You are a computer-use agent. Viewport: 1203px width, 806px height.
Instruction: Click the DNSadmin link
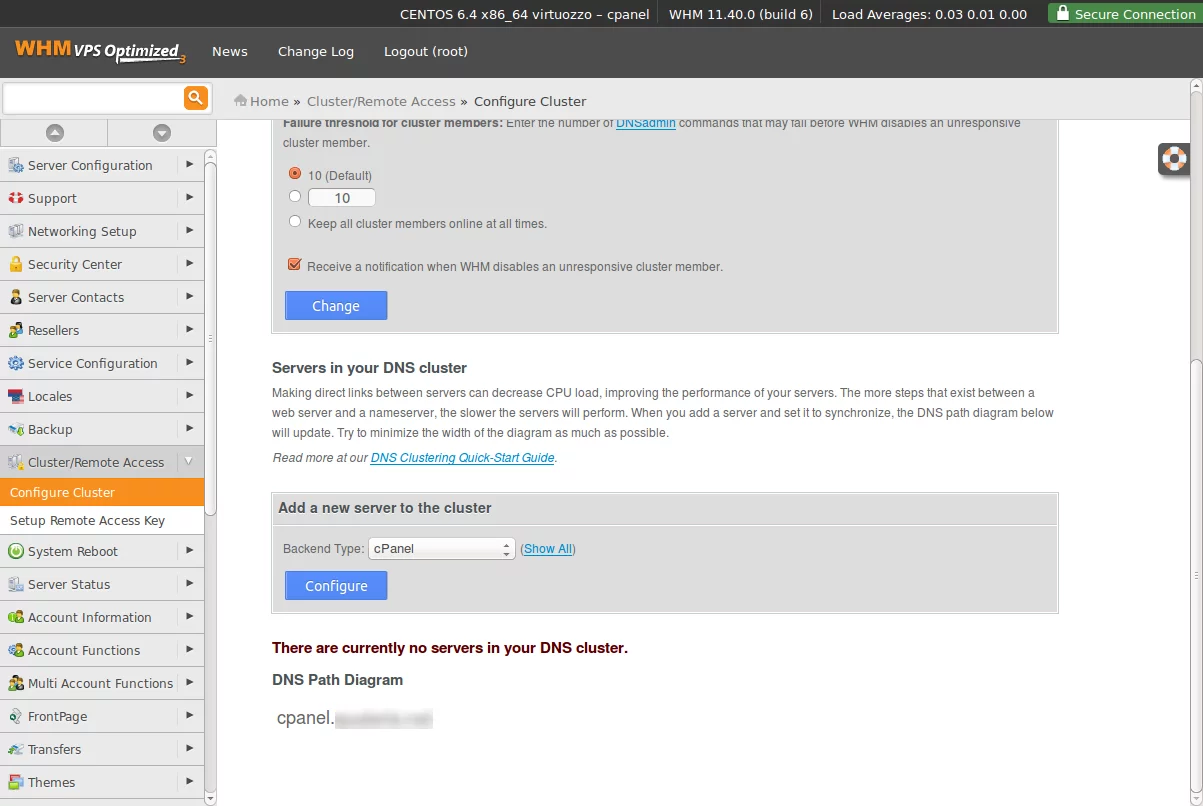click(646, 123)
